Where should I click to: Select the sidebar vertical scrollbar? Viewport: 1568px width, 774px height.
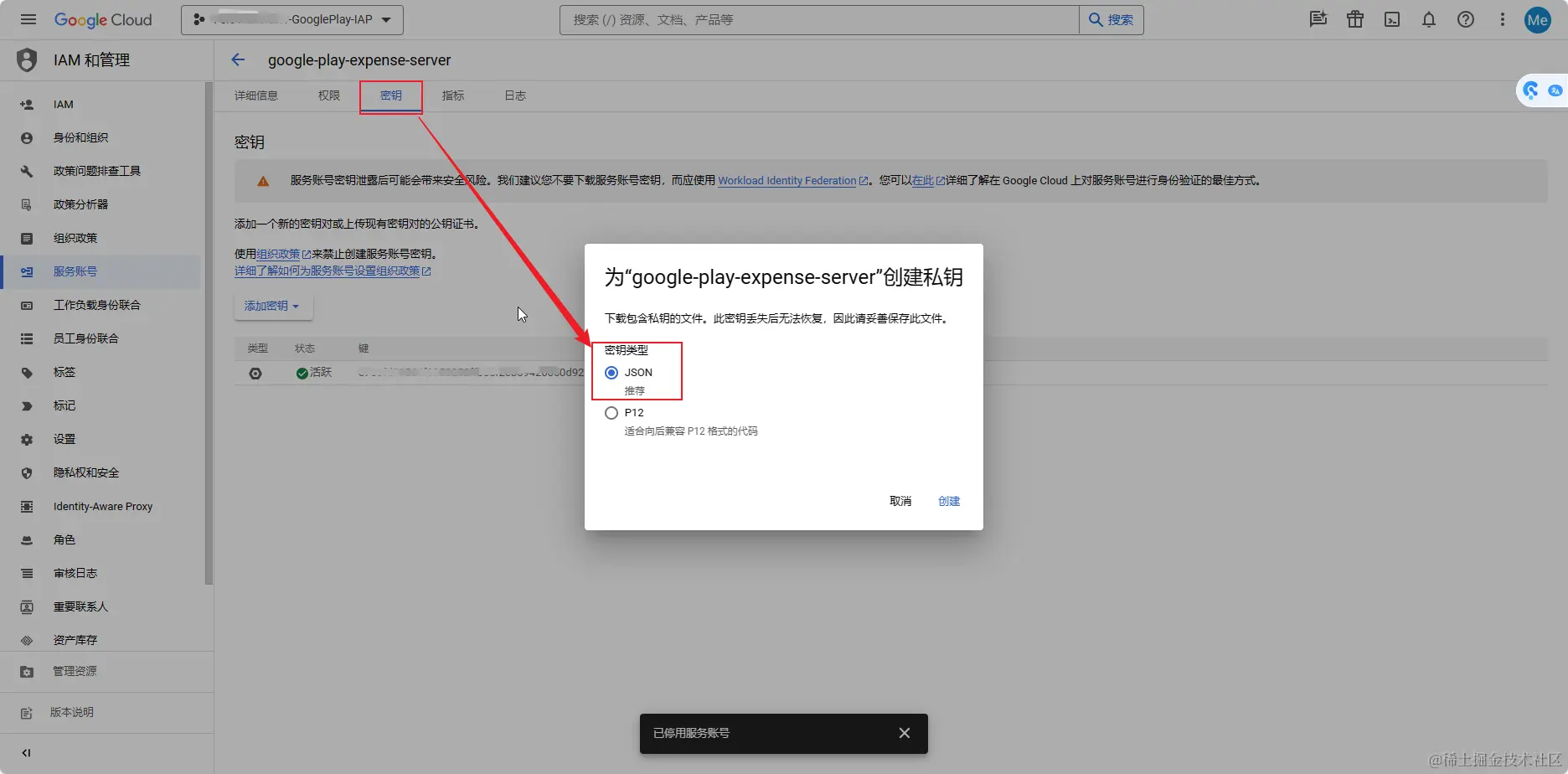[209, 333]
